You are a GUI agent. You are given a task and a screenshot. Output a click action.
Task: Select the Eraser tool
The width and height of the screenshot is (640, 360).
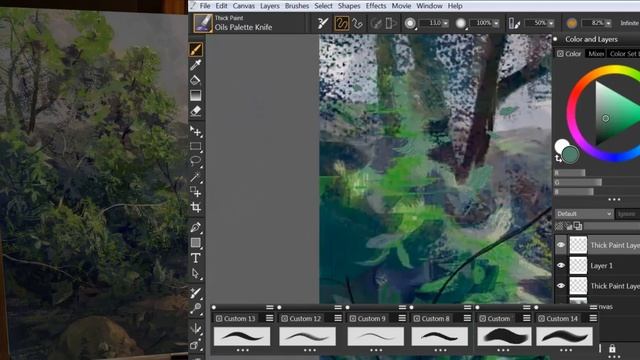196,111
